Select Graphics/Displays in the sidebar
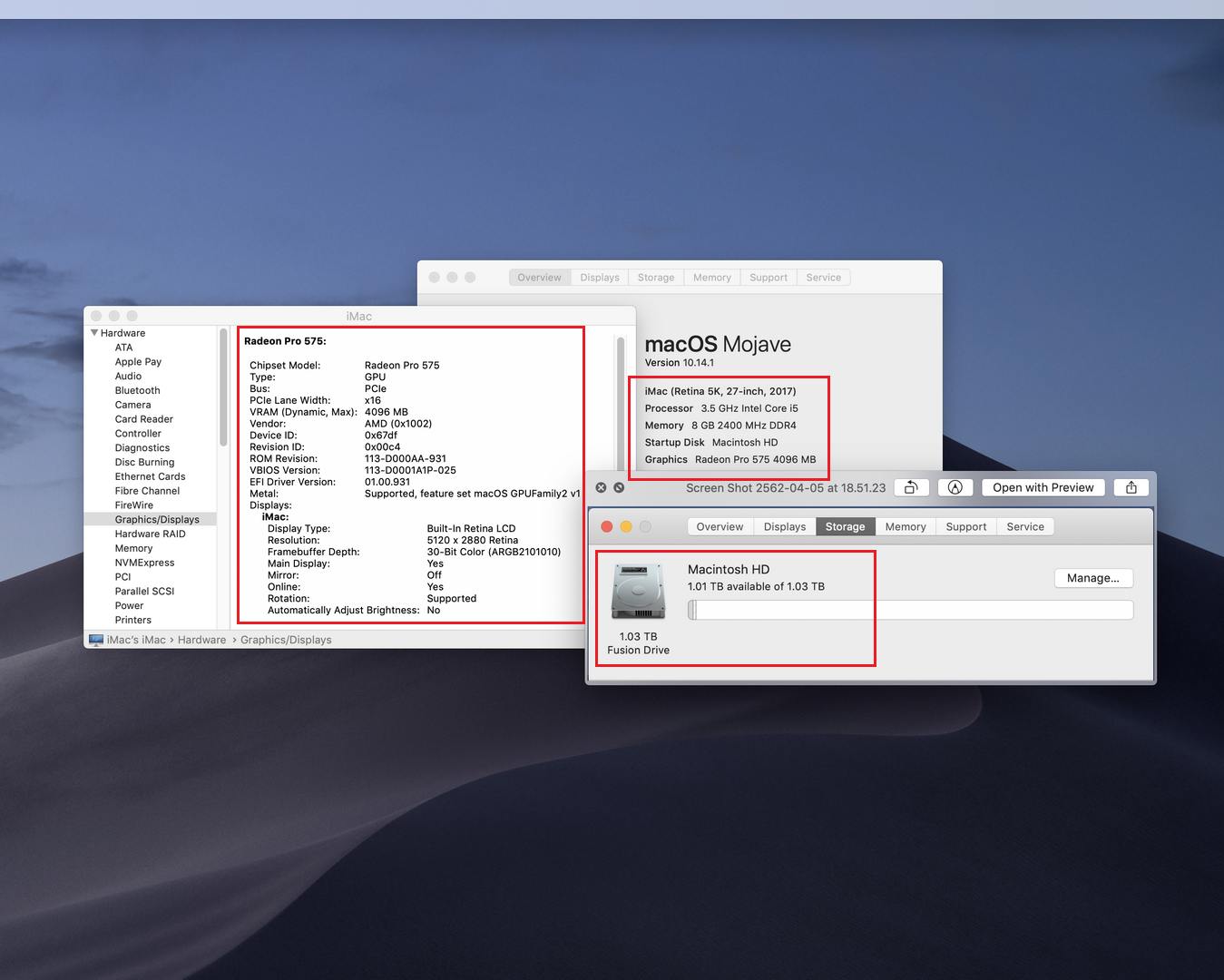The width and height of the screenshot is (1224, 980). [157, 520]
